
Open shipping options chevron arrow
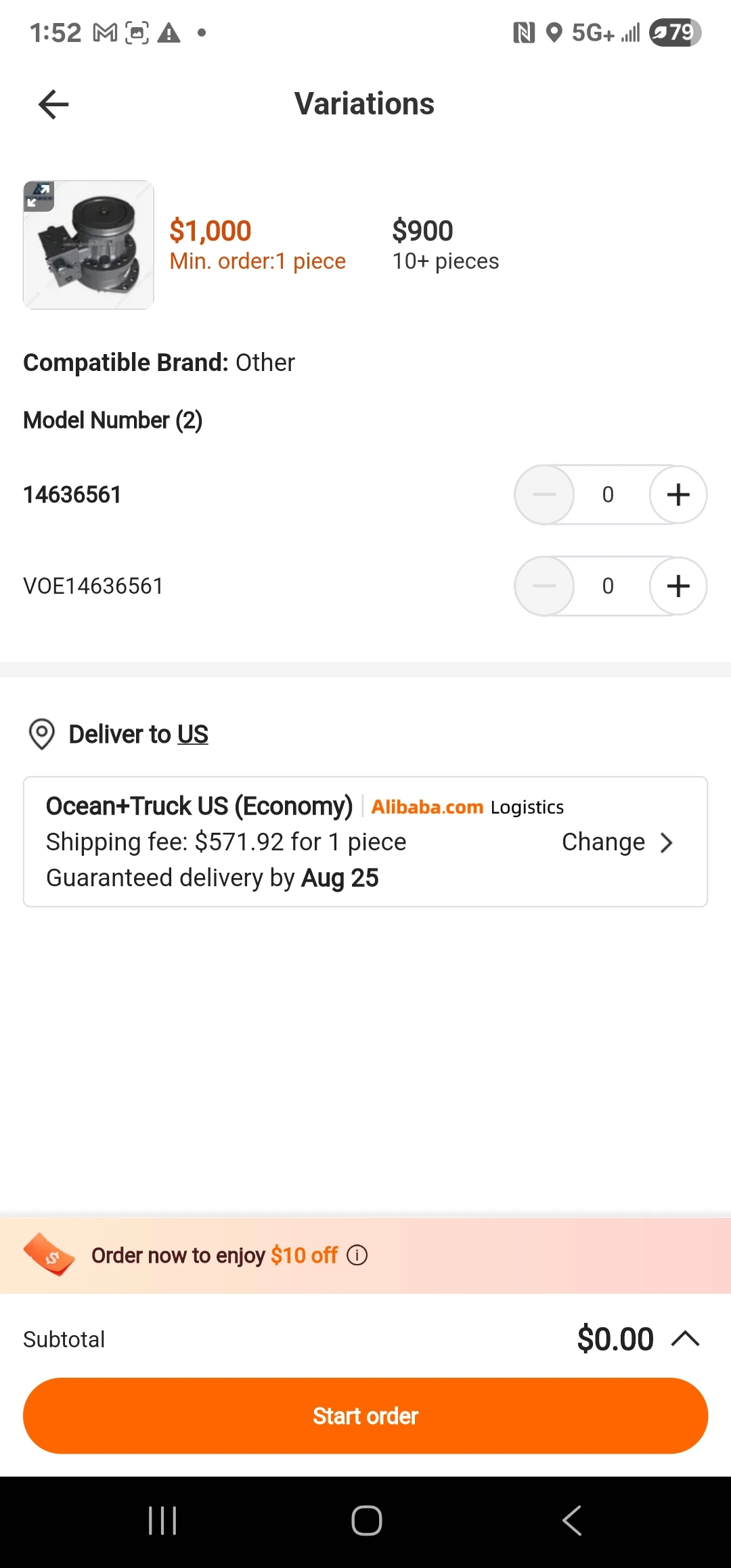click(667, 843)
